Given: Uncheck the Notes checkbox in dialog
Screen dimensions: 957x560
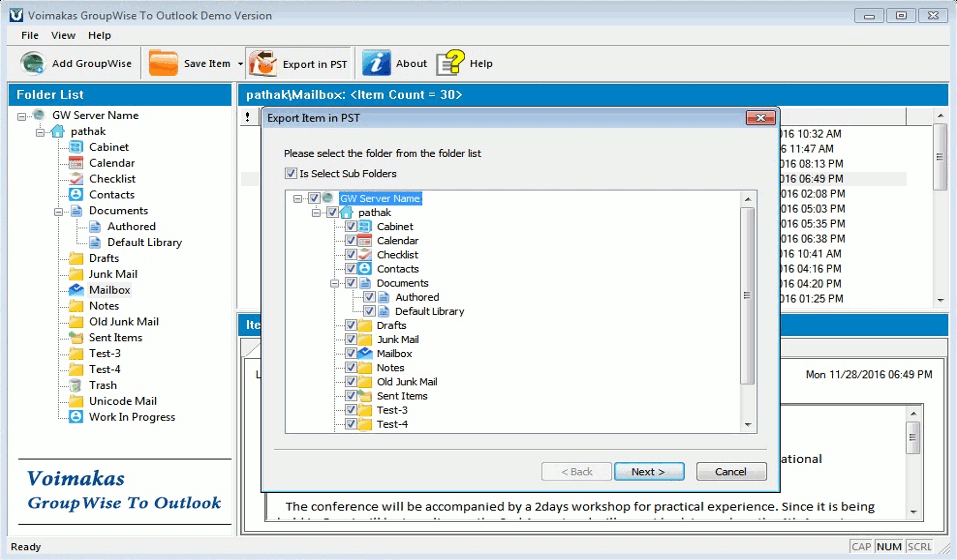Looking at the screenshot, I should coord(351,367).
